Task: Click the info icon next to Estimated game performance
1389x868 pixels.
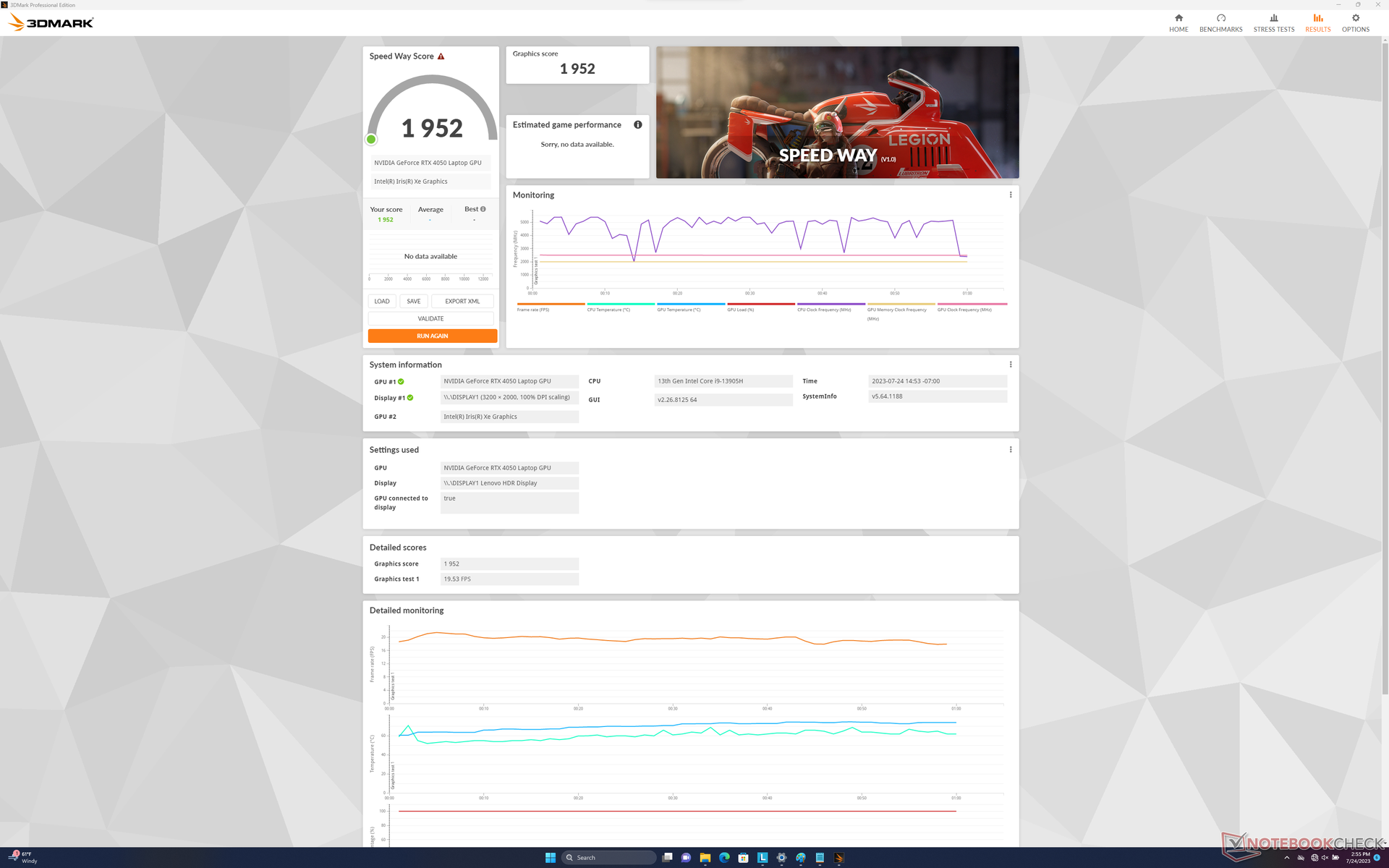Action: tap(637, 124)
